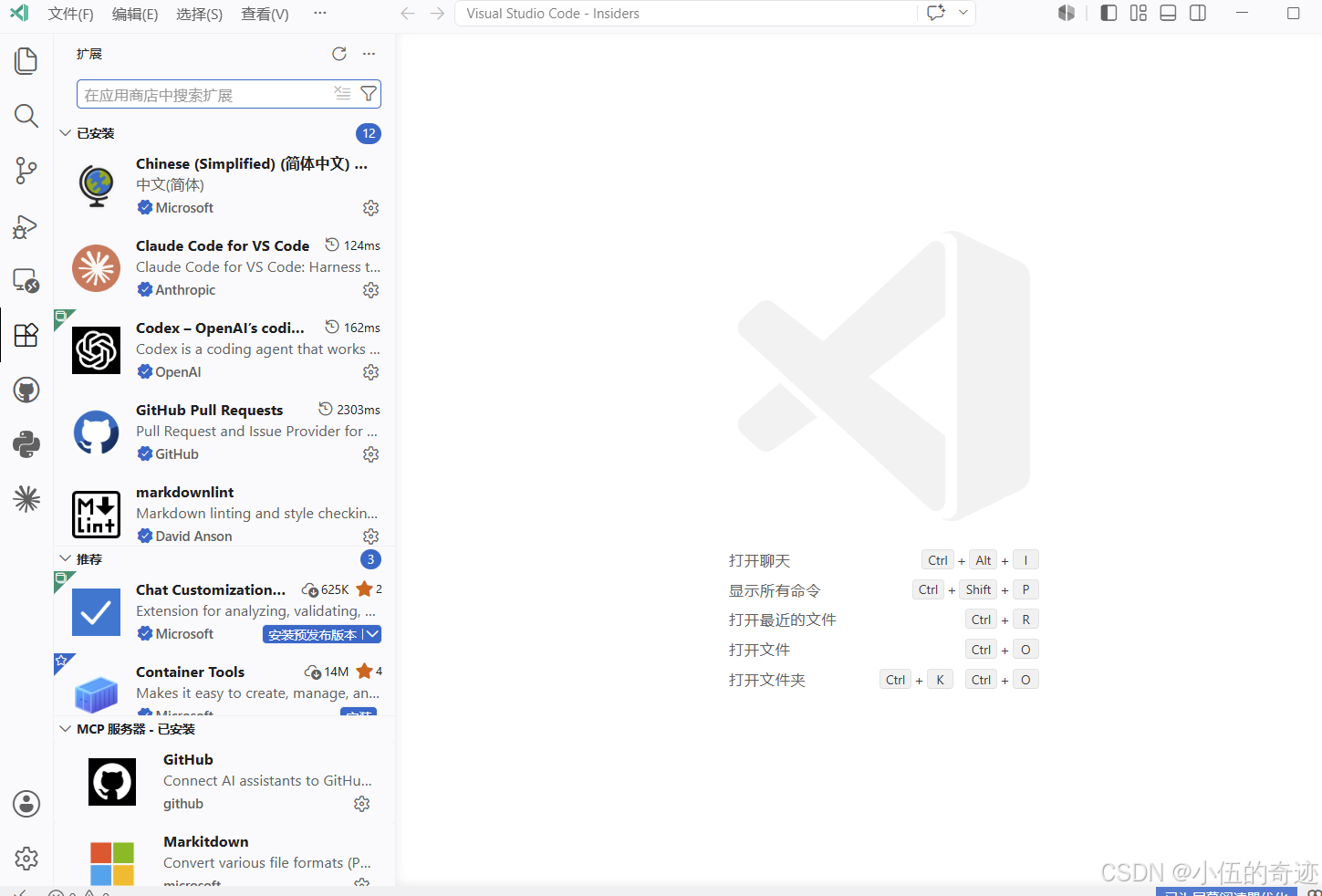Image resolution: width=1322 pixels, height=896 pixels.
Task: Collapse MCP 服务器 - 已安装 section
Action: click(65, 729)
